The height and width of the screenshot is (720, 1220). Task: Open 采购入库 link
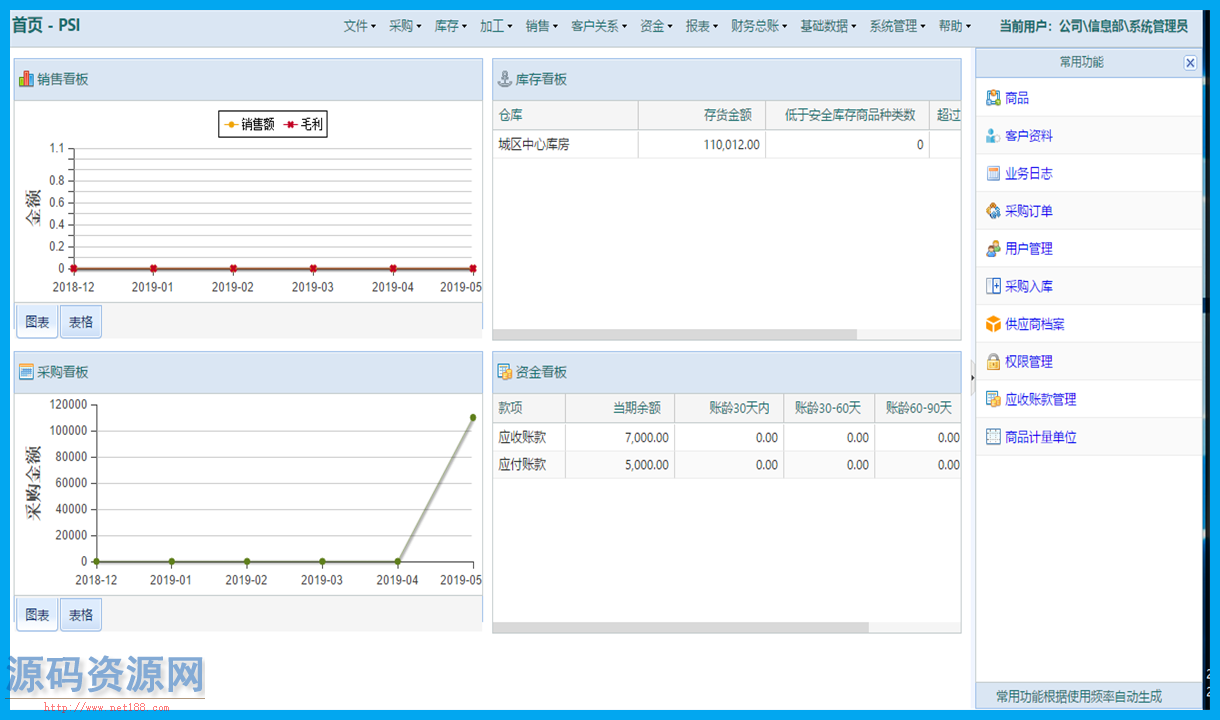tap(1029, 286)
